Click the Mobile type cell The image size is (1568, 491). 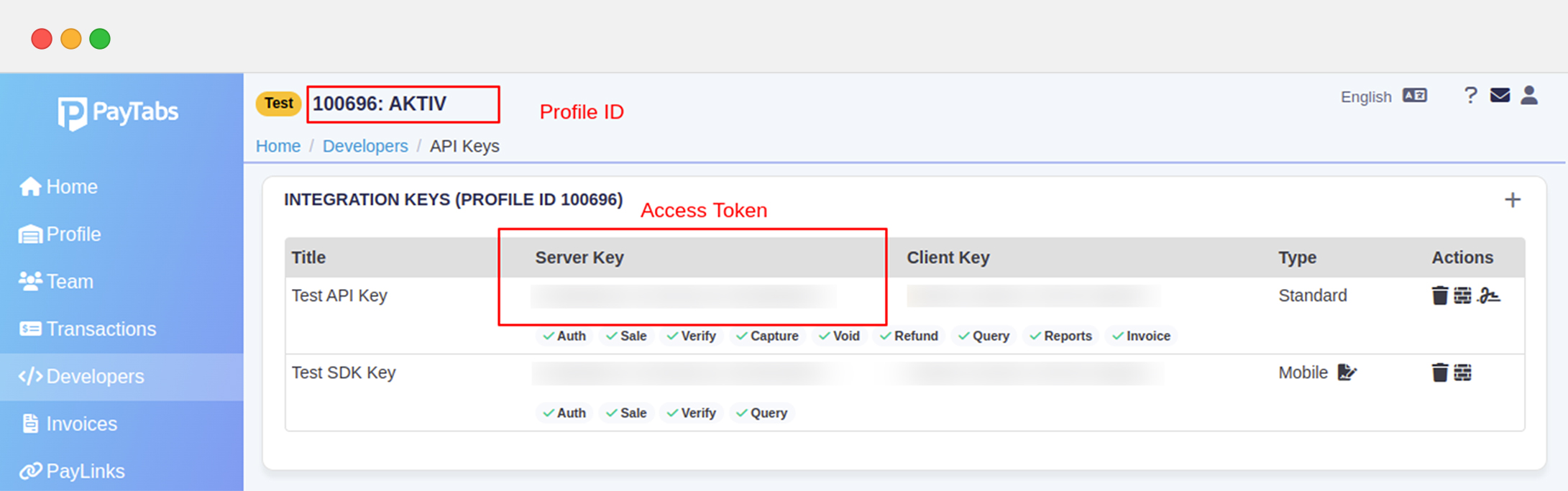(x=1303, y=372)
